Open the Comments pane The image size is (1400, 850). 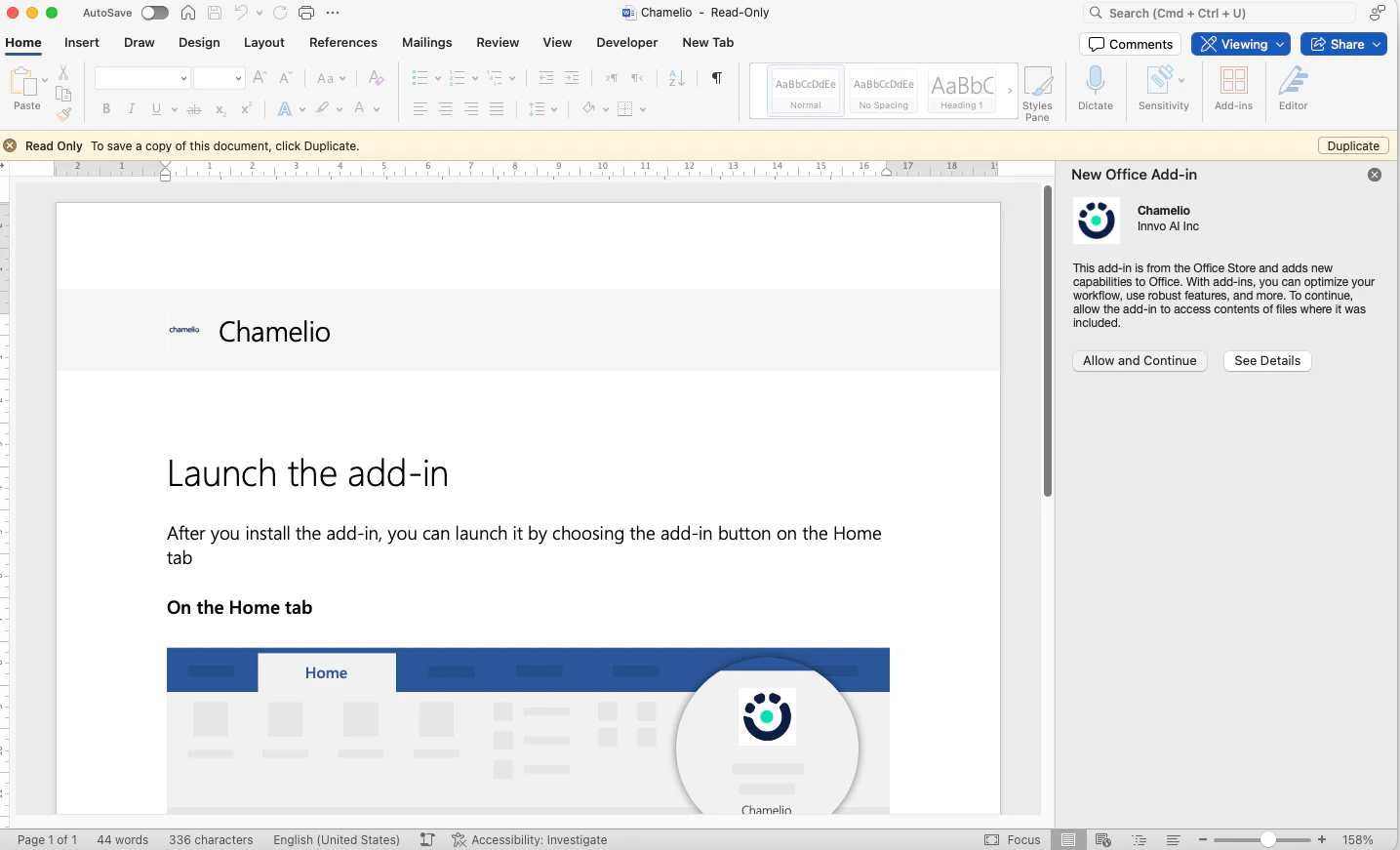click(1131, 44)
